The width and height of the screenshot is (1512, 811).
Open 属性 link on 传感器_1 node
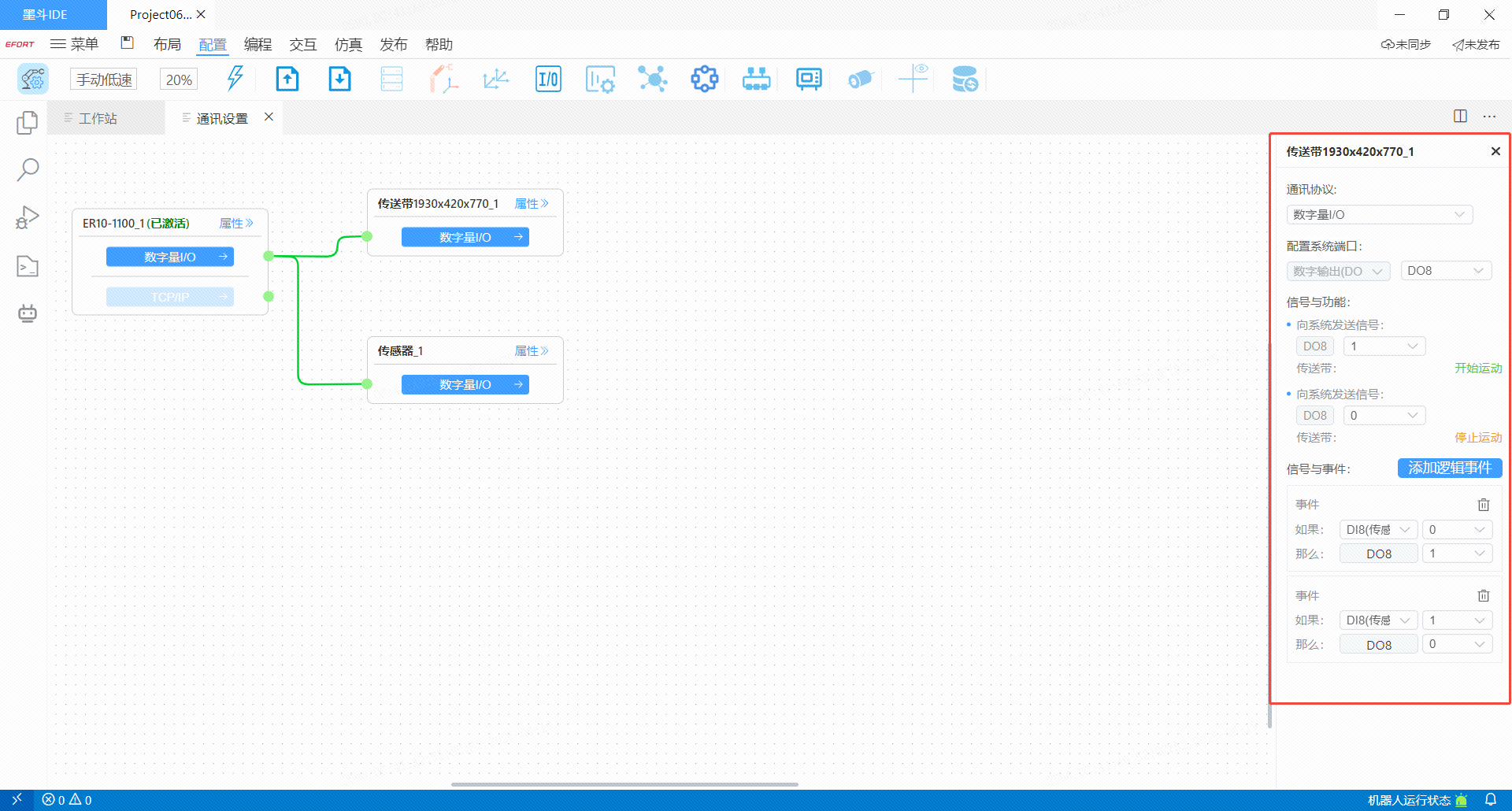coord(531,351)
